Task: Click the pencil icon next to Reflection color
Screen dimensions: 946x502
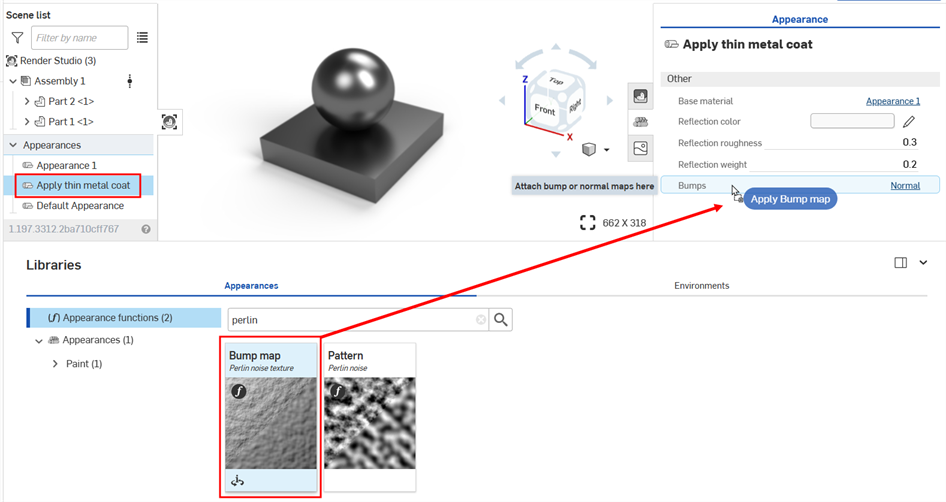Action: point(909,122)
